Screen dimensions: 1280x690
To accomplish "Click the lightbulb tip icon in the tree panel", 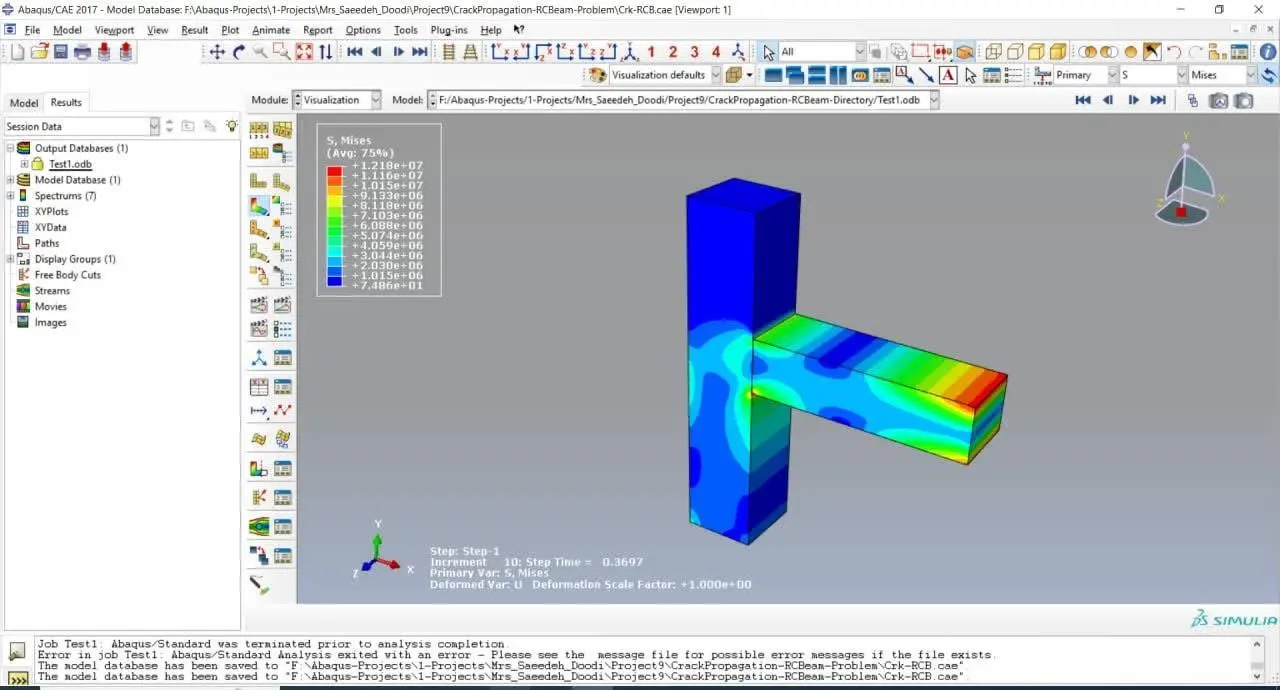I will [x=232, y=126].
